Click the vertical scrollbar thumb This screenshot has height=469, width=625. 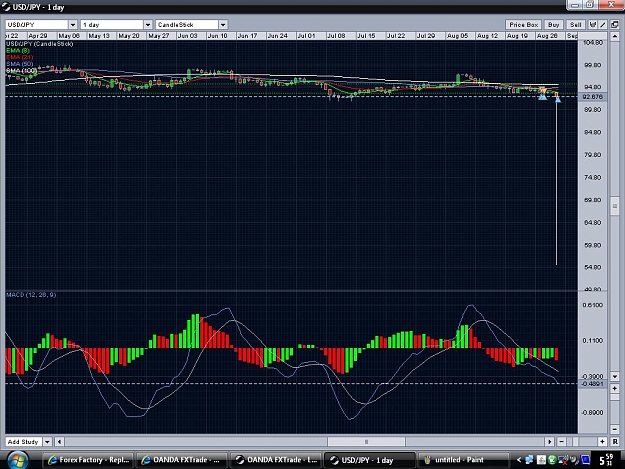tap(615, 206)
